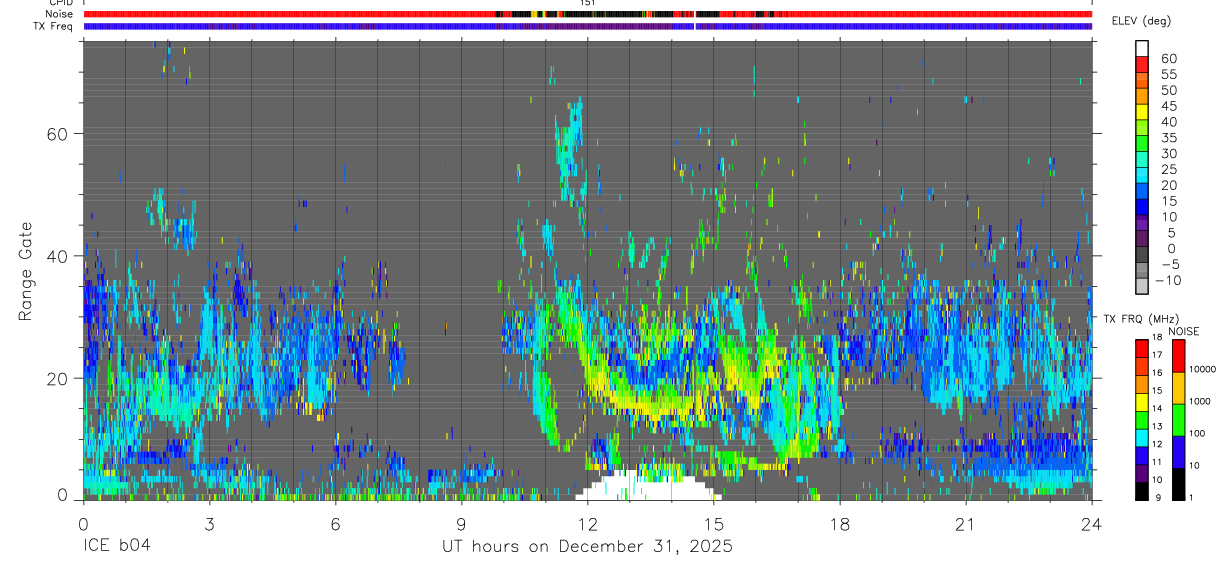Click ELEV scale value 35
Image resolution: width=1228 pixels, height=567 pixels.
coord(1167,138)
